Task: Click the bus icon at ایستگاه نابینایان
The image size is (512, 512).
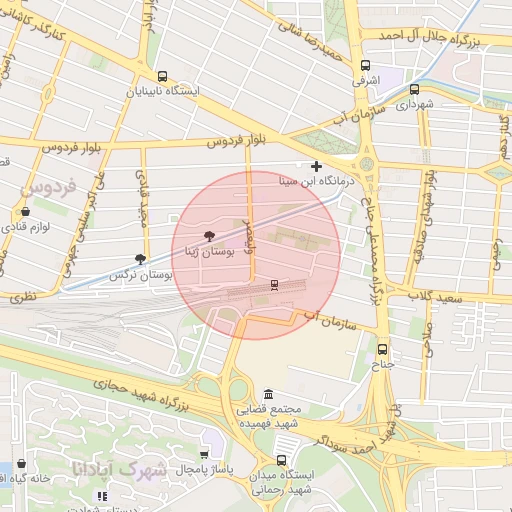Action: 162,77
